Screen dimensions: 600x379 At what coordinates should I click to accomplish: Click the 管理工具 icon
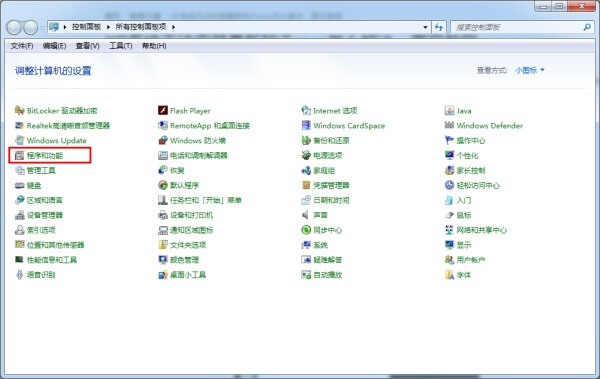point(20,170)
